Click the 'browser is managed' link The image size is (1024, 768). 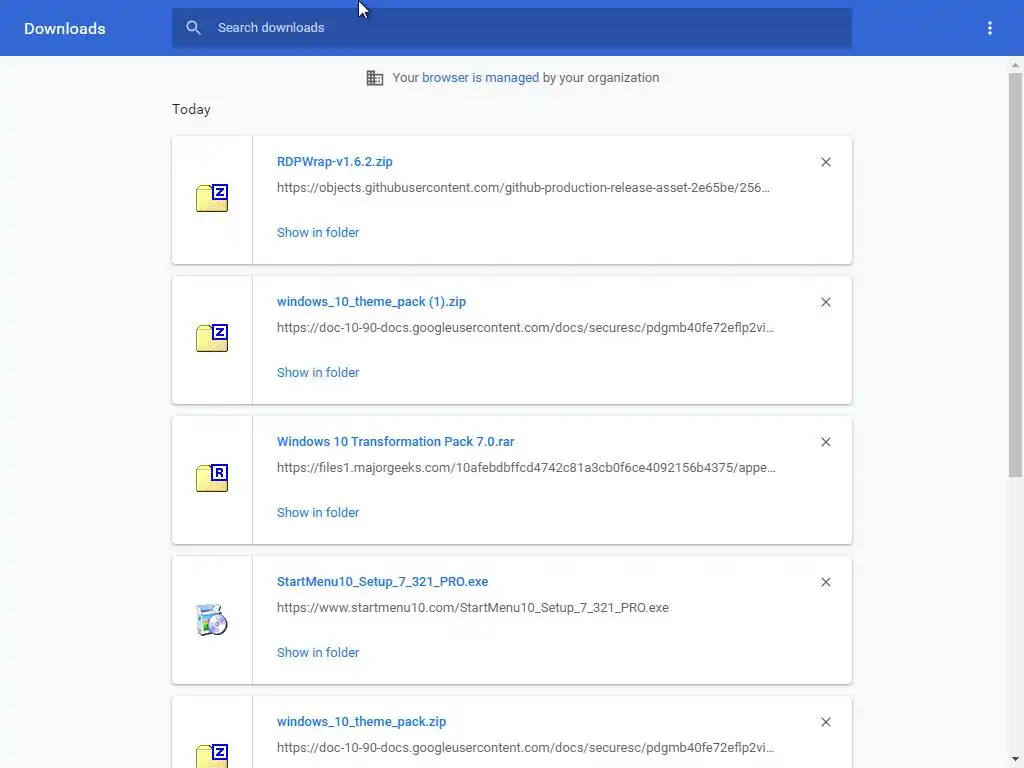tap(480, 78)
